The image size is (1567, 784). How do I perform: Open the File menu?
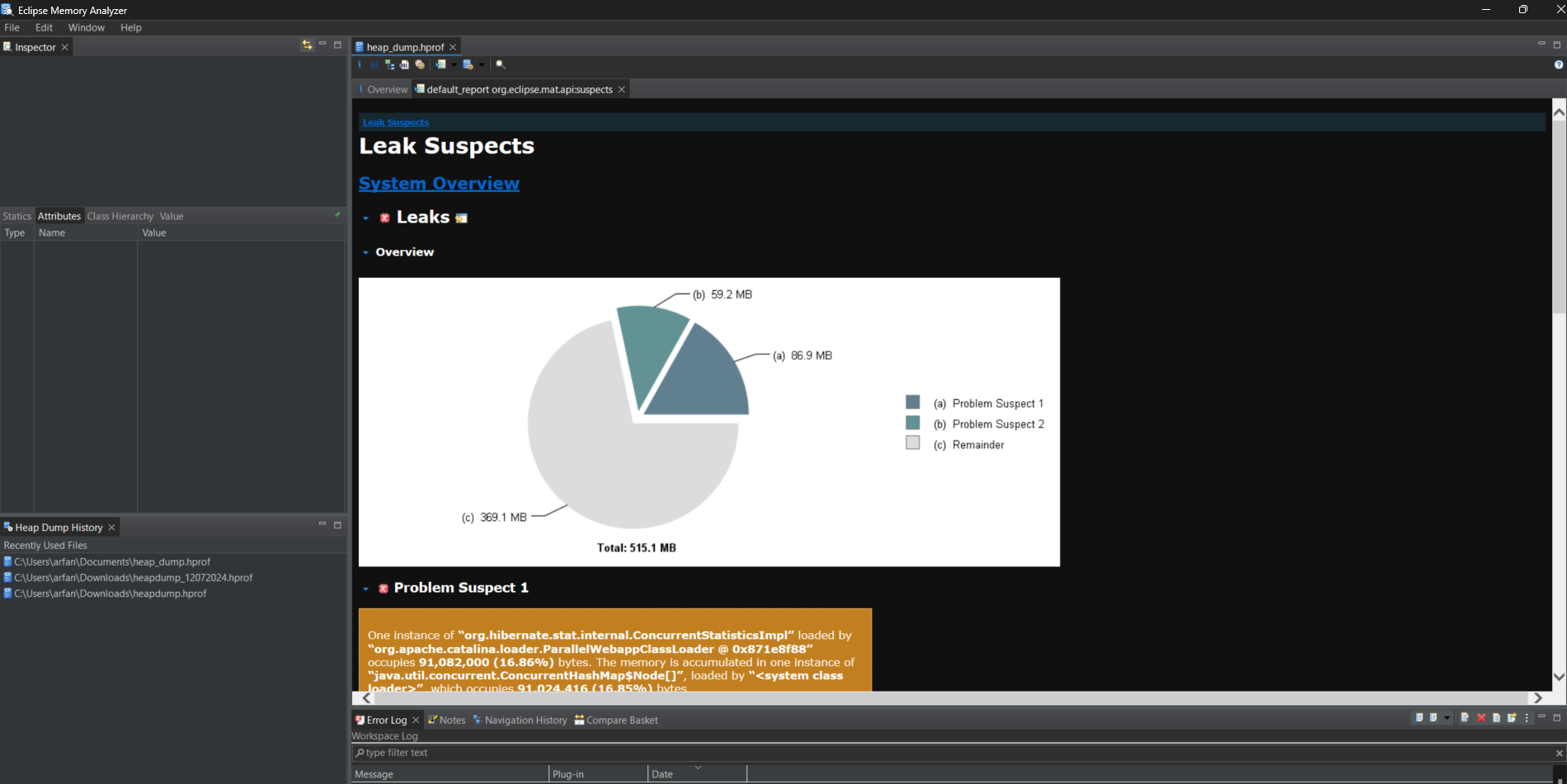12,27
